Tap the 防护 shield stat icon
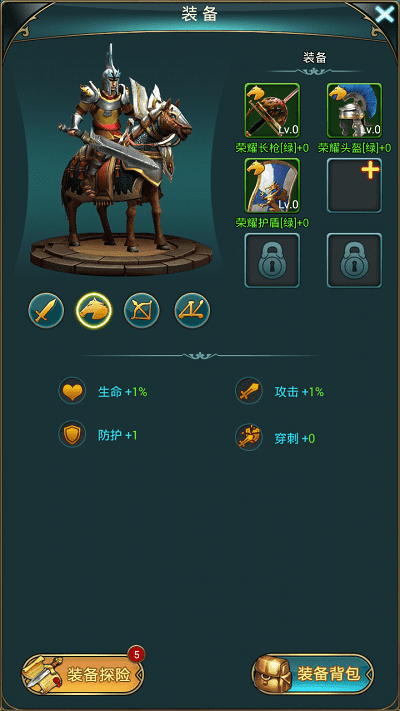400x711 pixels. click(x=72, y=434)
